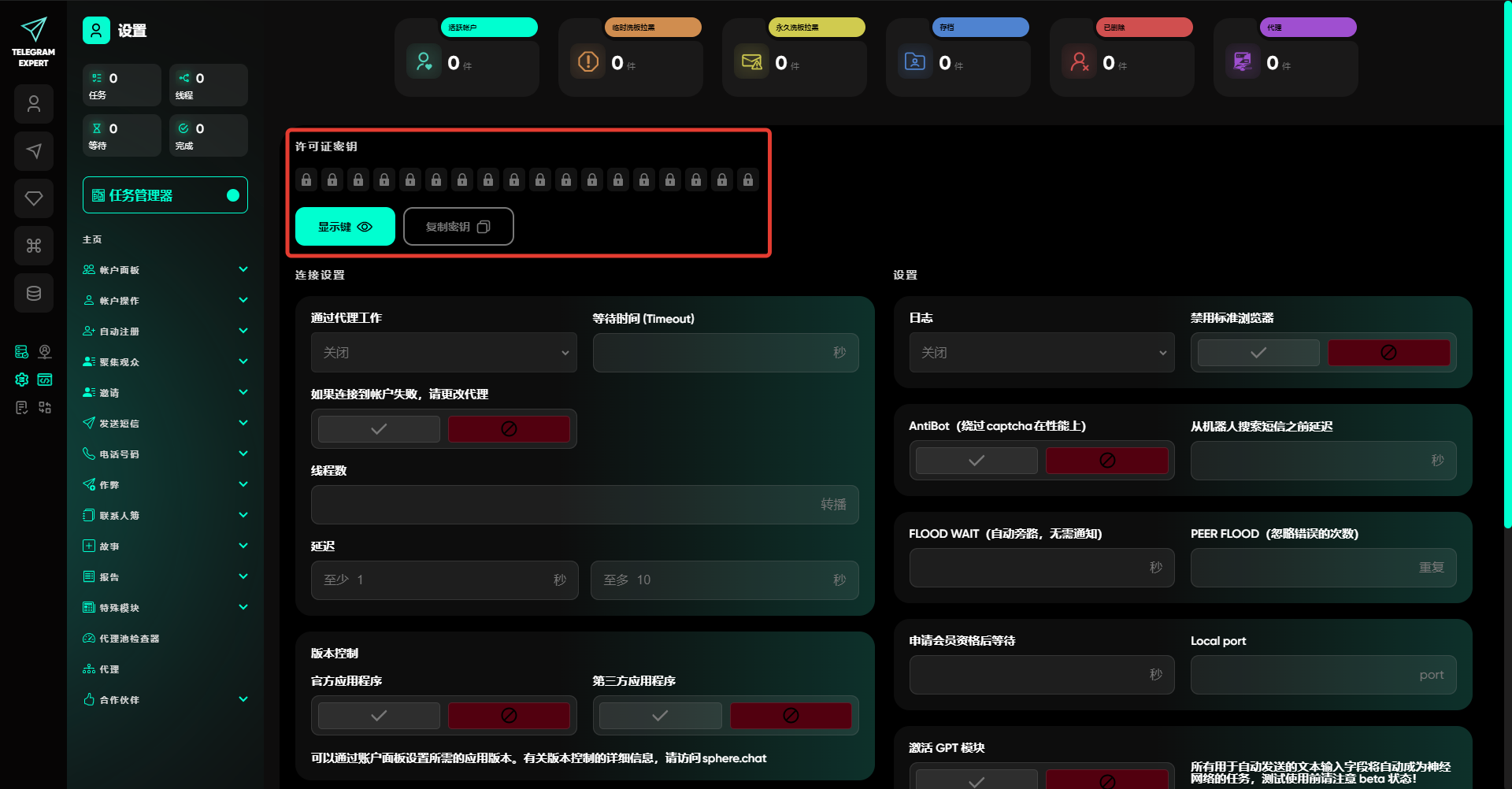The width and height of the screenshot is (1512, 789).
Task: Click the vertical scrollbar on right edge
Action: 1507,268
